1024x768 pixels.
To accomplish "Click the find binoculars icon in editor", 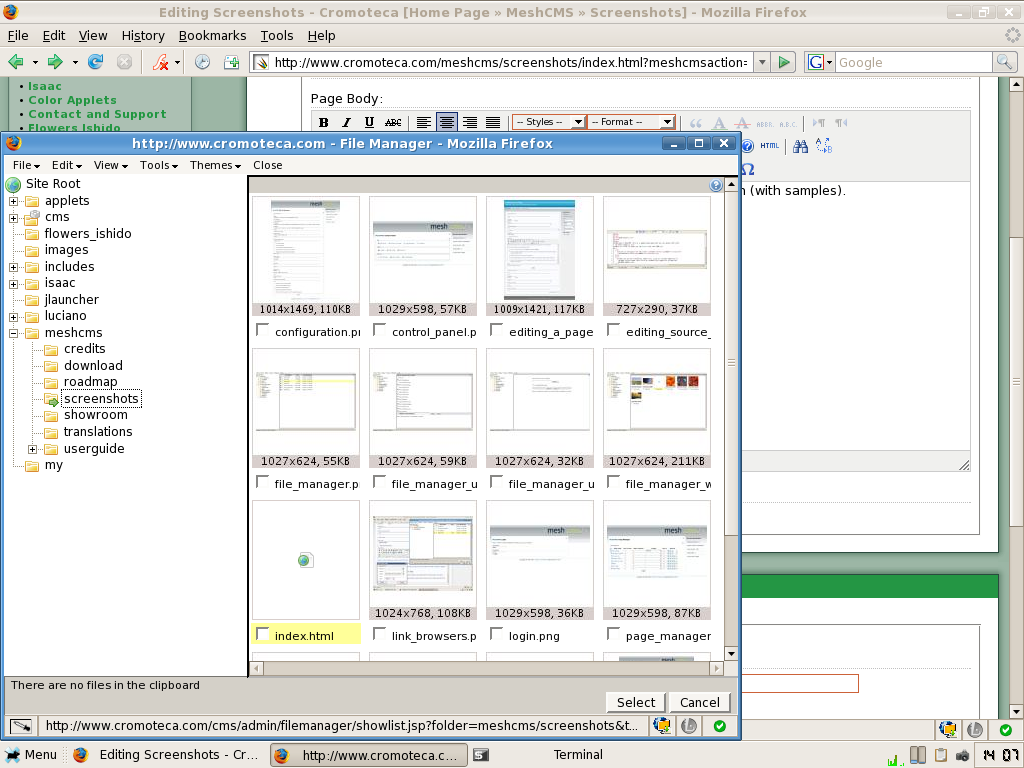I will click(800, 146).
